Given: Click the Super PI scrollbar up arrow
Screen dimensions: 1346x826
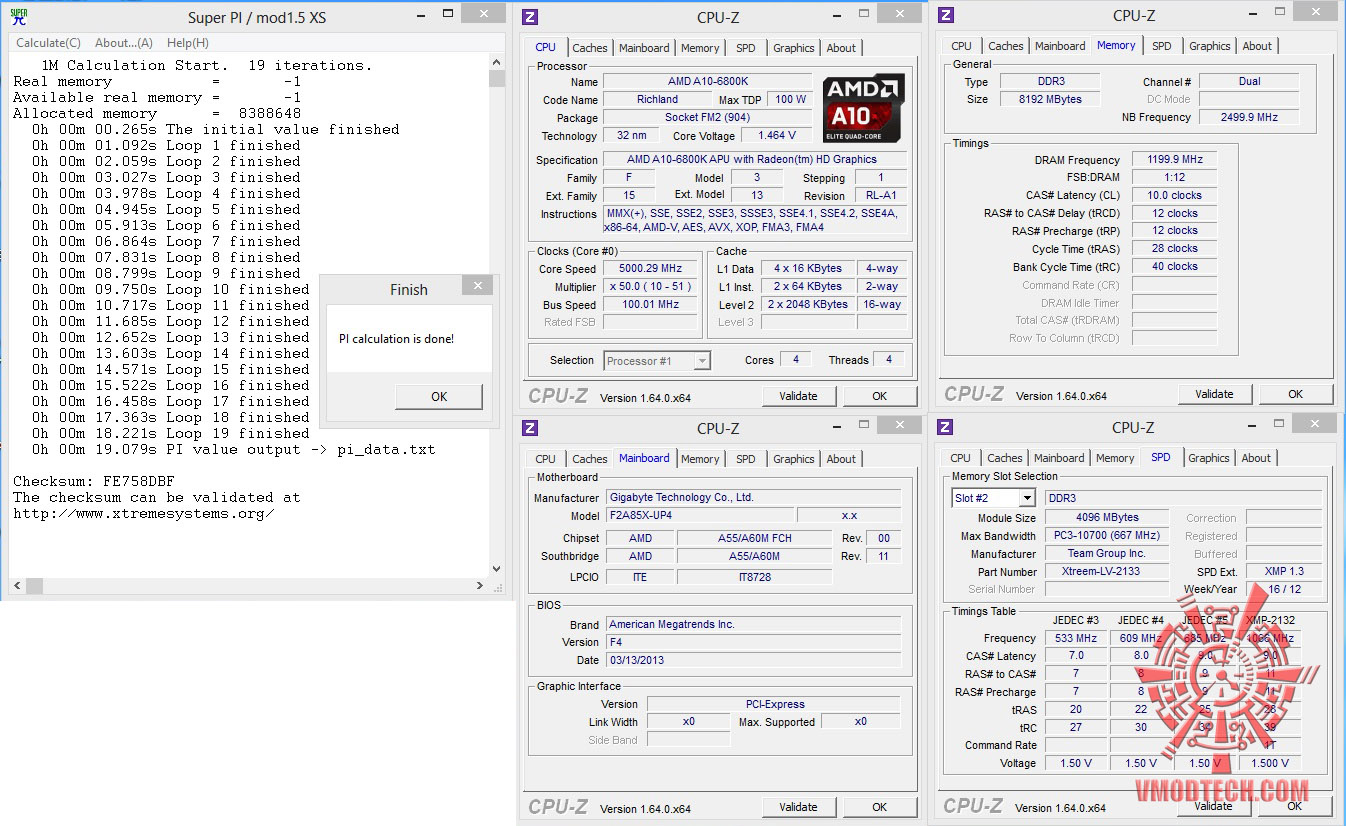Looking at the screenshot, I should click(x=497, y=62).
